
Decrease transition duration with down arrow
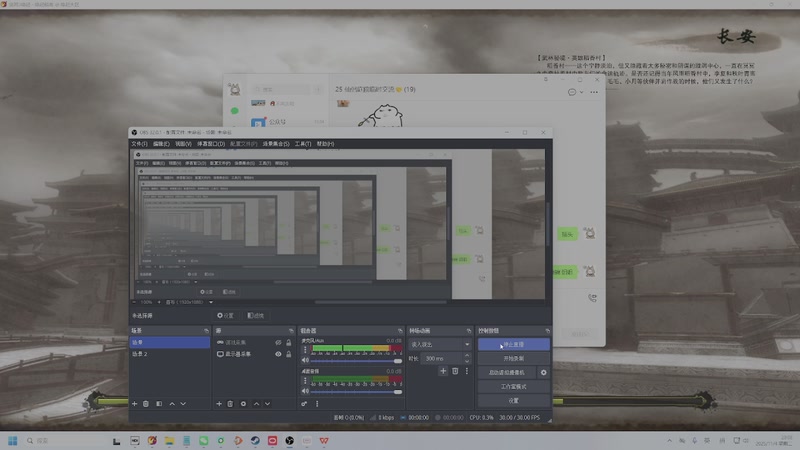(467, 361)
